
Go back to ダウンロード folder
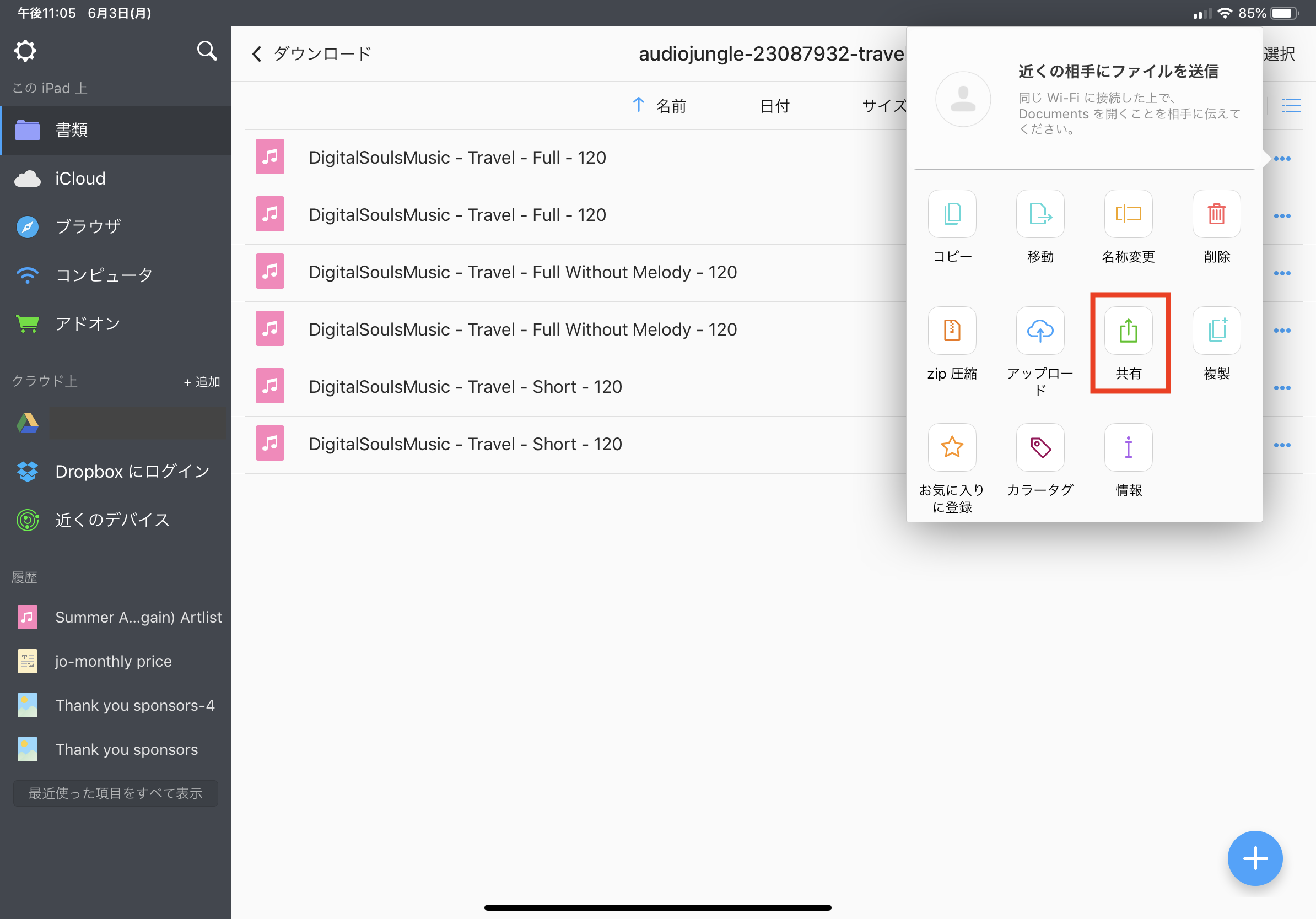pos(311,54)
